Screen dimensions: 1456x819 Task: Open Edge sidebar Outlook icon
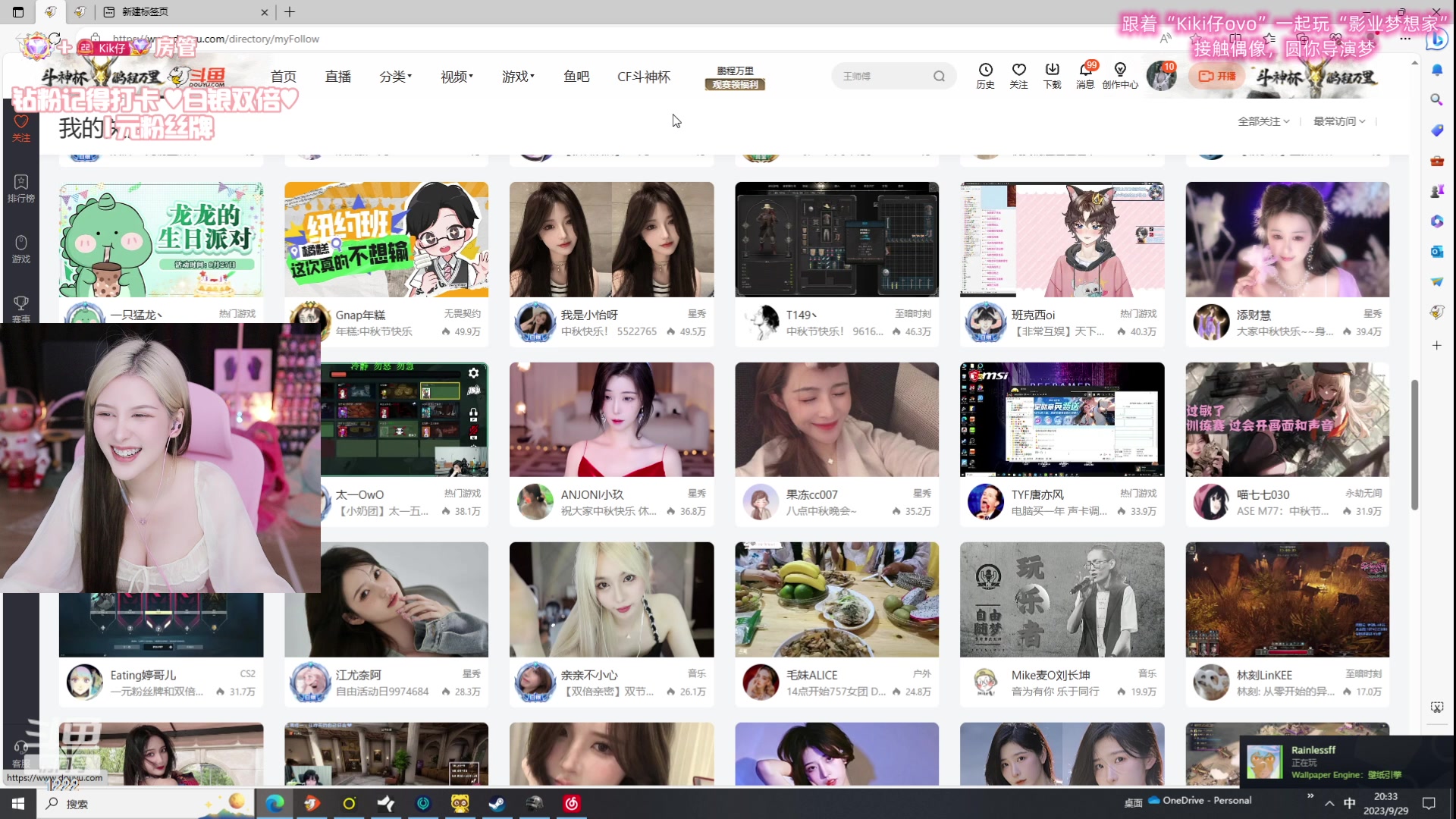(1437, 251)
